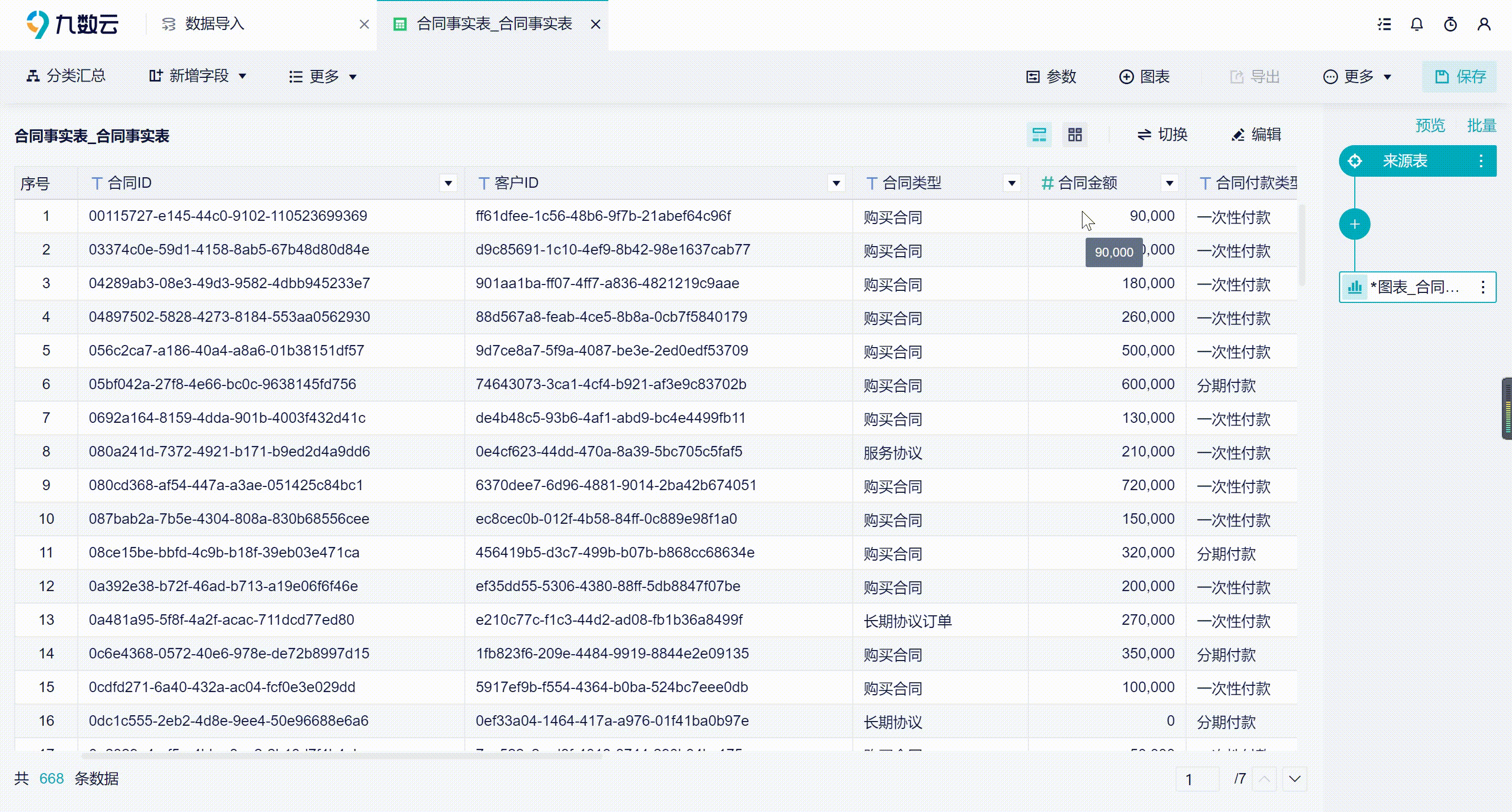The width and height of the screenshot is (1512, 812).
Task: Open the 更多 menu in the toolbar
Action: pyautogui.click(x=322, y=76)
